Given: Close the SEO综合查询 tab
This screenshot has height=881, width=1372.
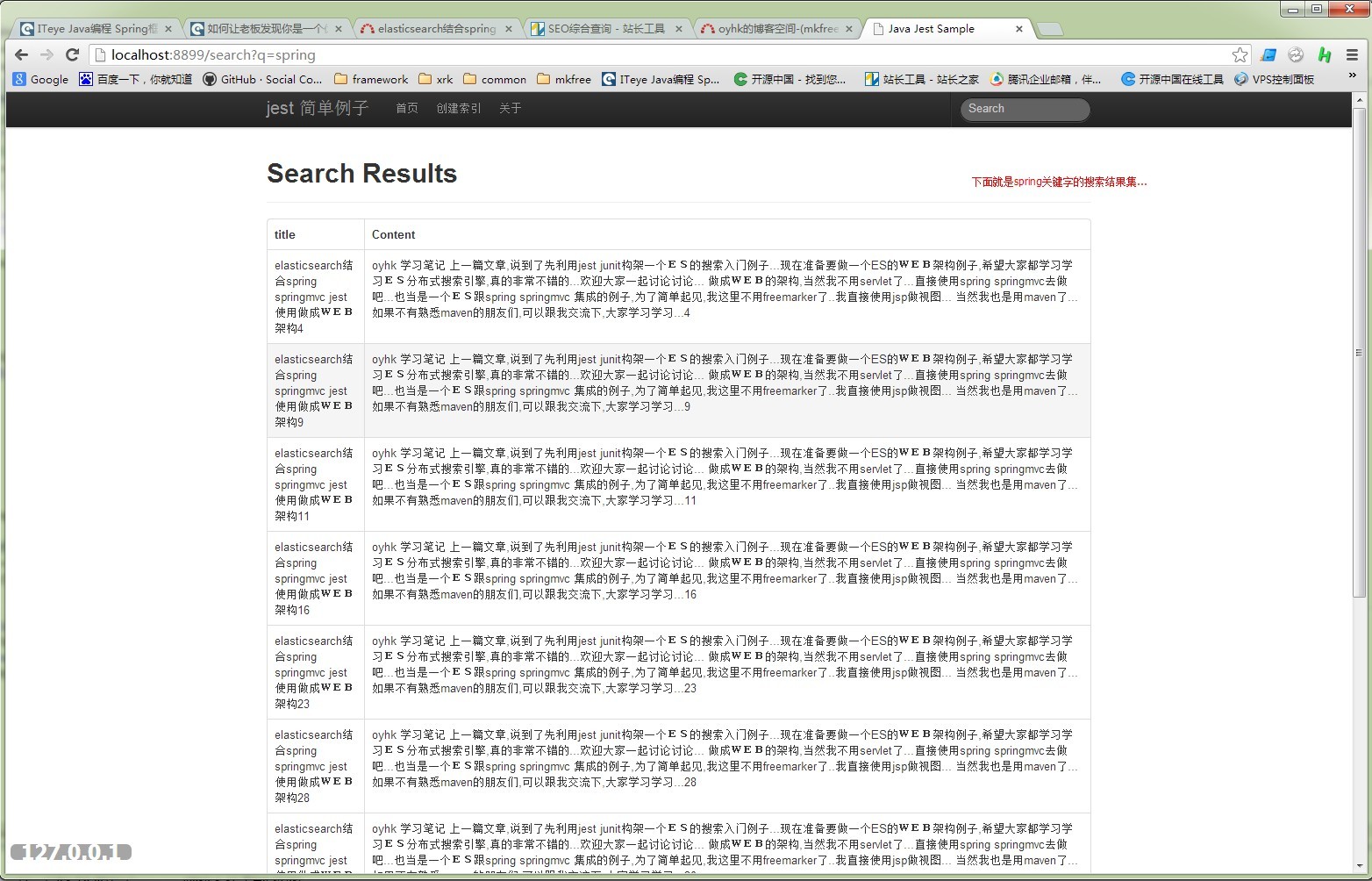Looking at the screenshot, I should 679,29.
